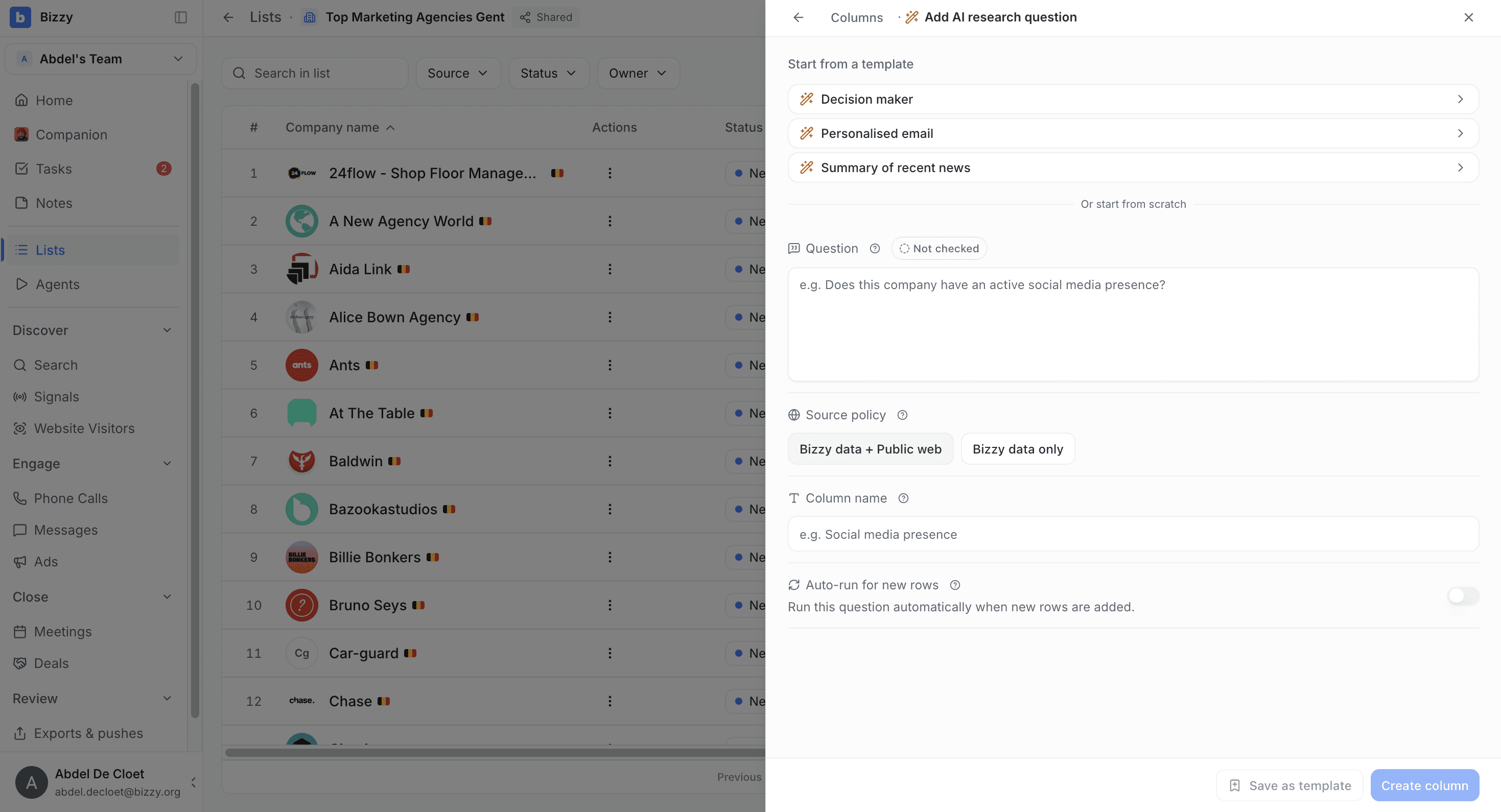The width and height of the screenshot is (1501, 812).
Task: Open Notes in sidebar
Action: (93, 203)
